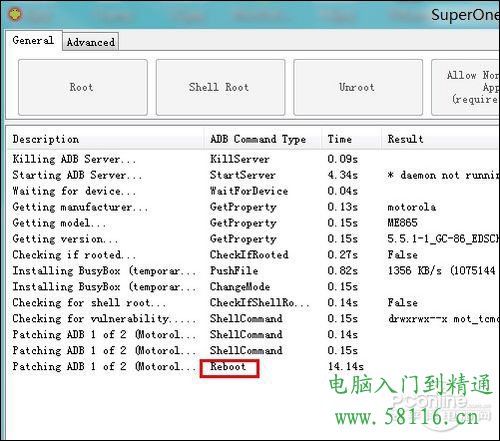Click the CheckIfRooted command cell
500x441 pixels.
pyautogui.click(x=249, y=255)
